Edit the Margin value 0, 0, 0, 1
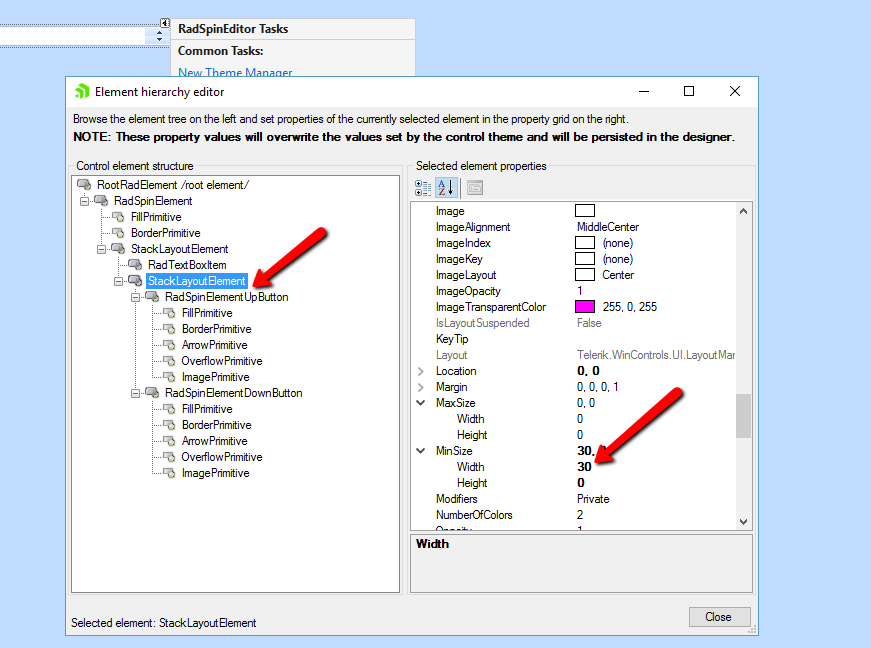871x648 pixels. pyautogui.click(x=597, y=387)
